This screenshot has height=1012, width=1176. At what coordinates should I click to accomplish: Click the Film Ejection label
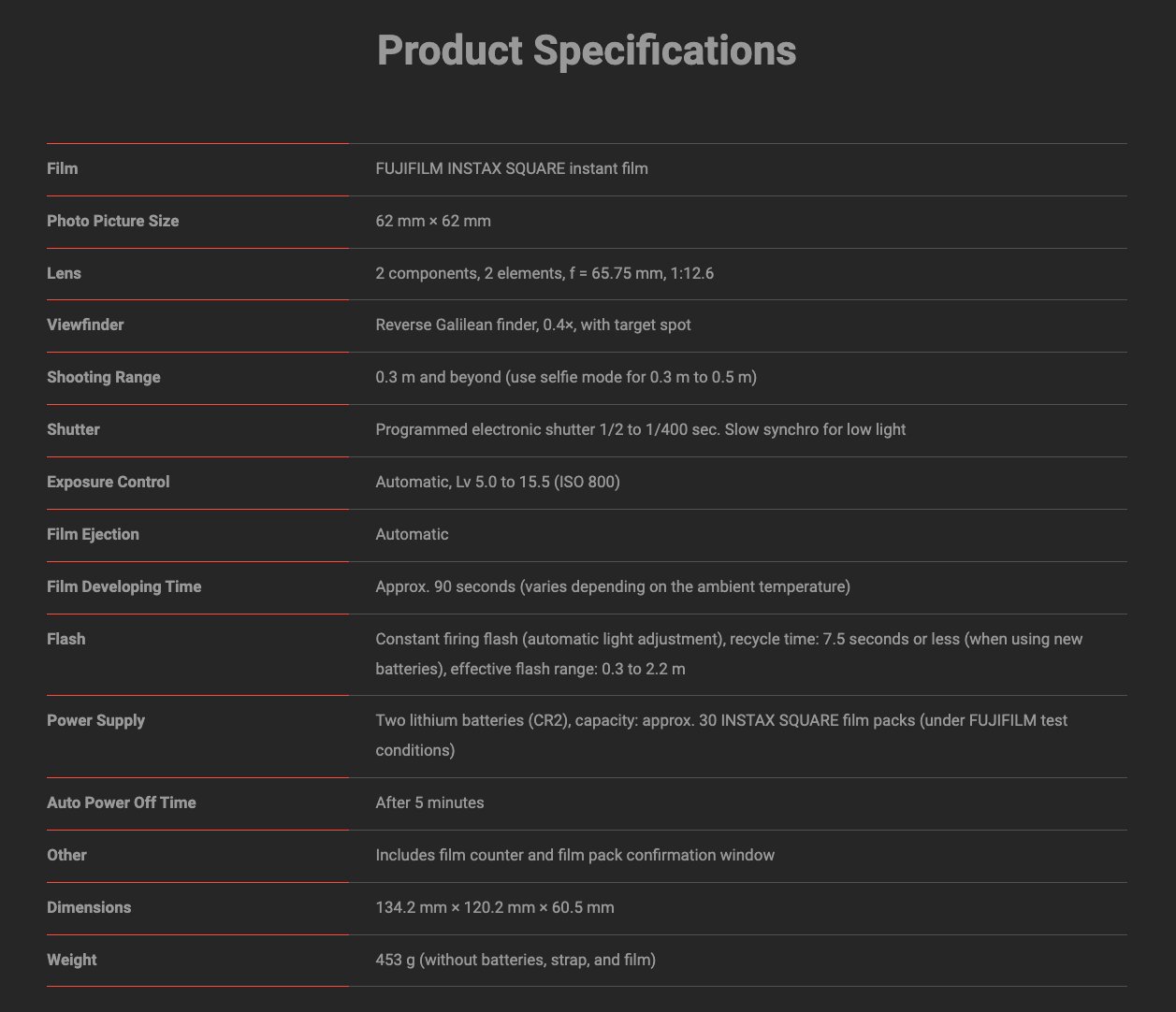pyautogui.click(x=93, y=534)
